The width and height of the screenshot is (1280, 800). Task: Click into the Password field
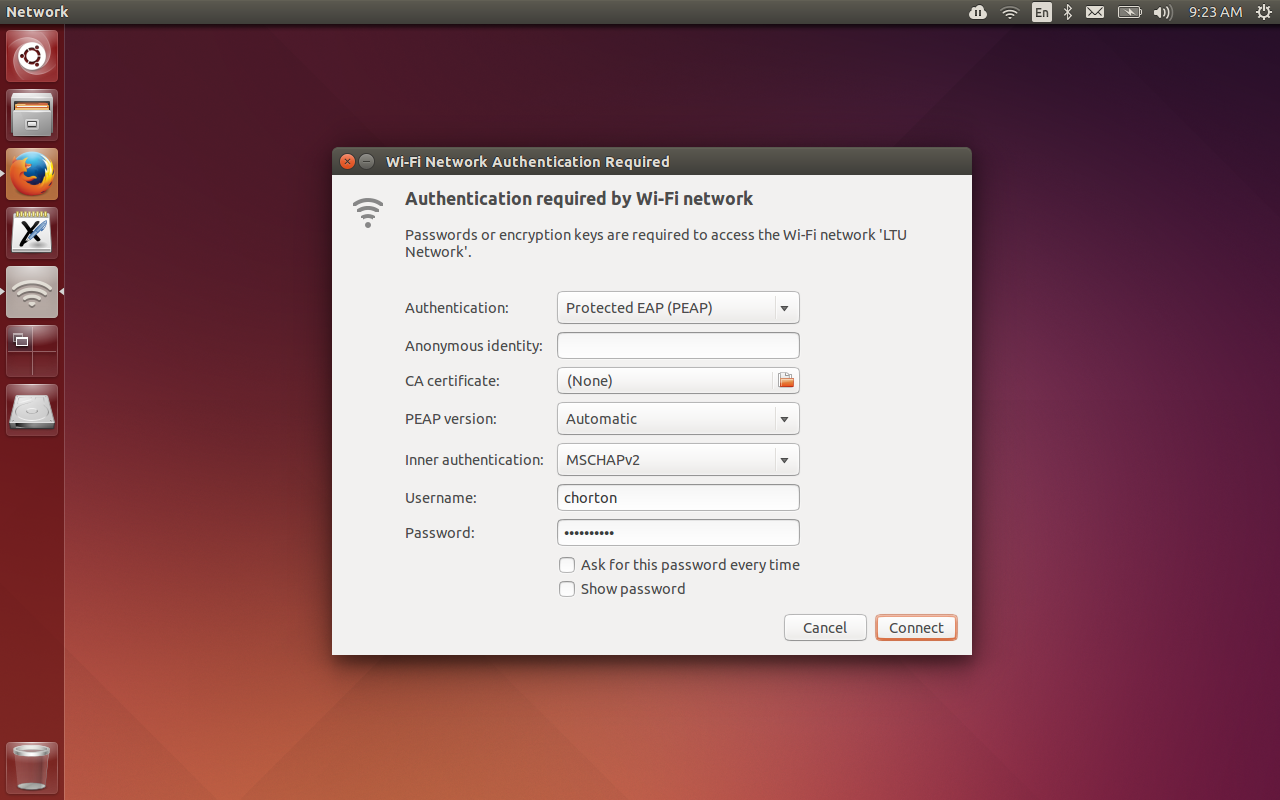coord(678,533)
